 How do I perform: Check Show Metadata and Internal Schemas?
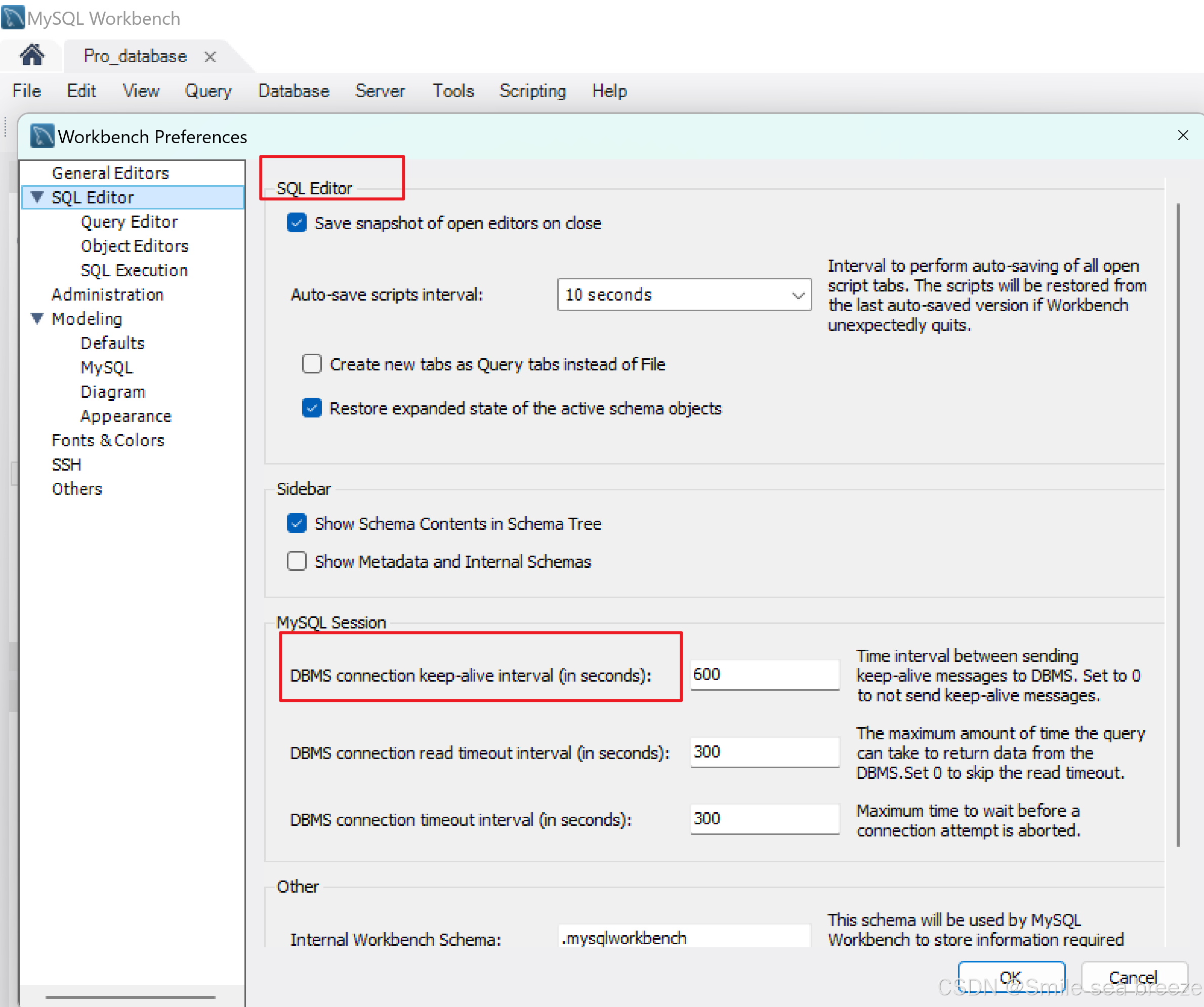click(297, 561)
